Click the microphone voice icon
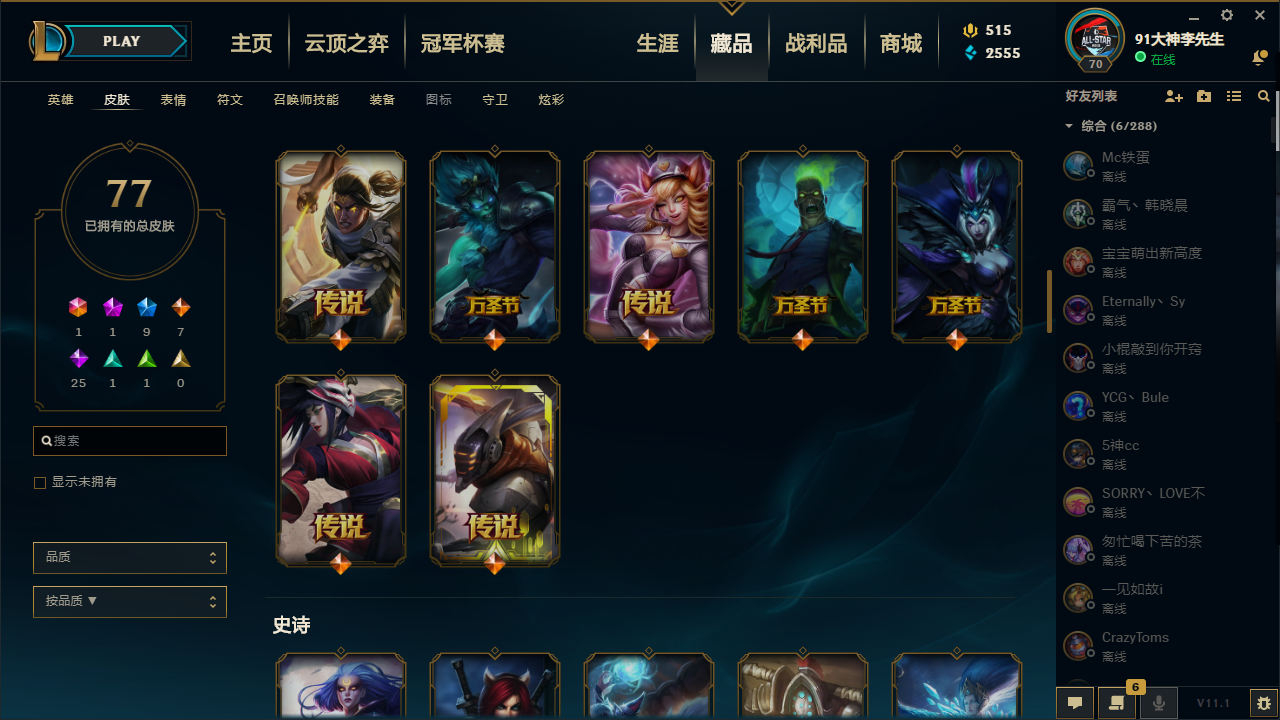The height and width of the screenshot is (720, 1280). 1159,703
